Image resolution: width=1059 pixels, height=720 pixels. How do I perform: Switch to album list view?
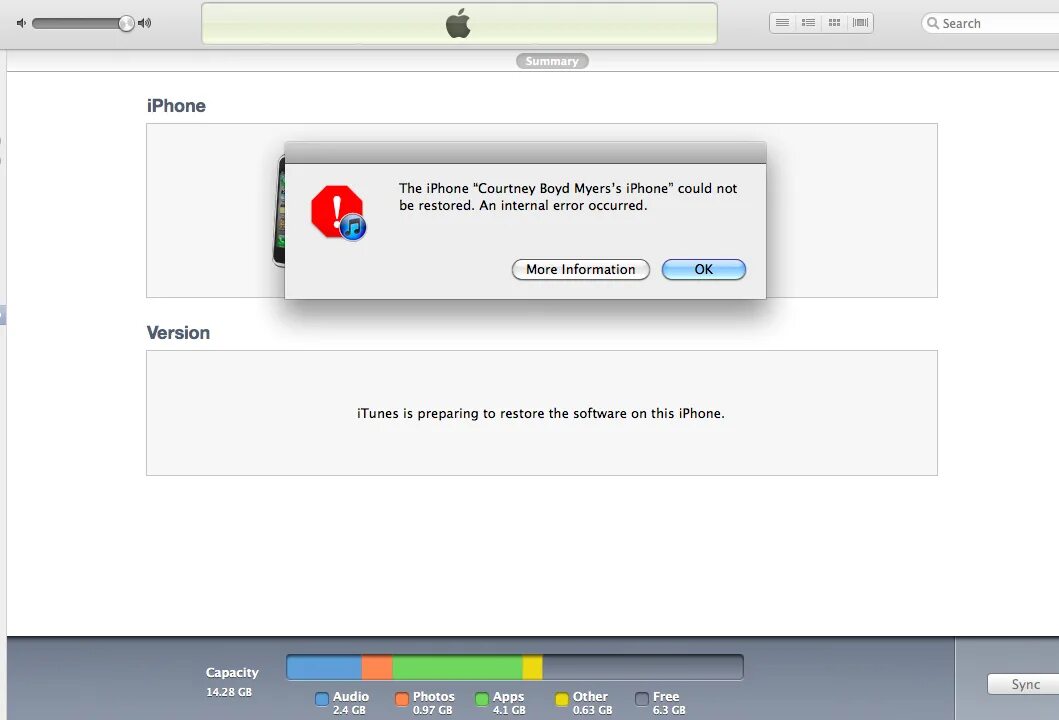[808, 22]
